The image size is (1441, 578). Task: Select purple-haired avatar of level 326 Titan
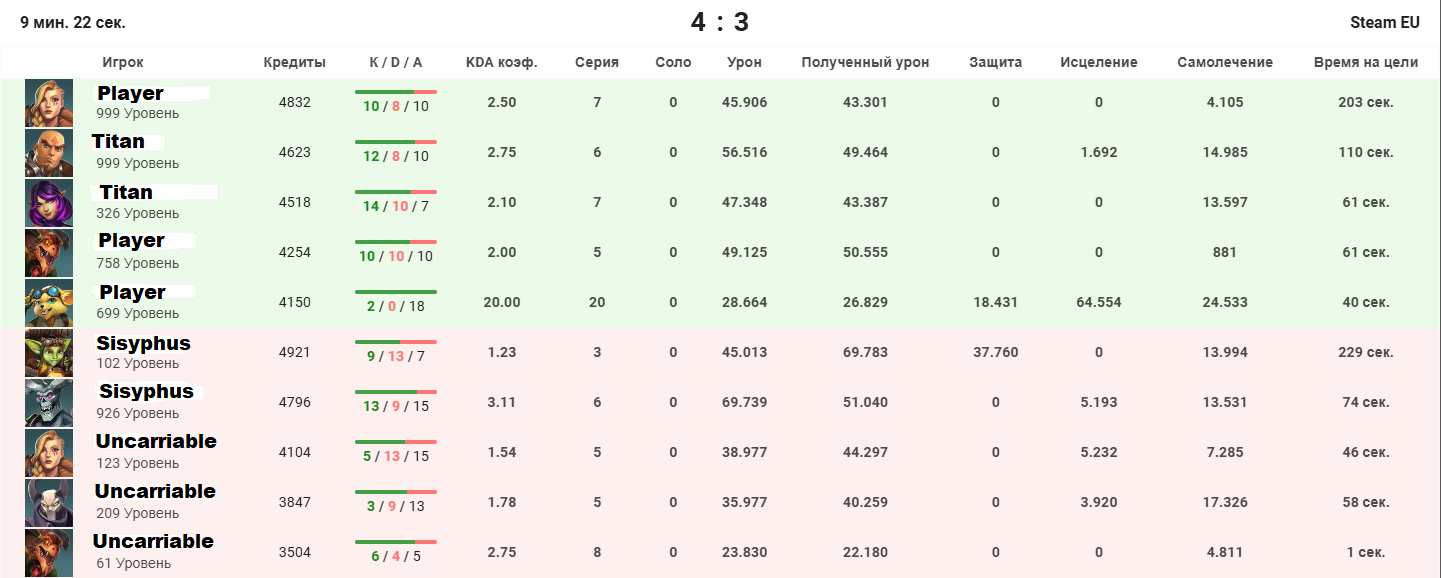coord(49,203)
